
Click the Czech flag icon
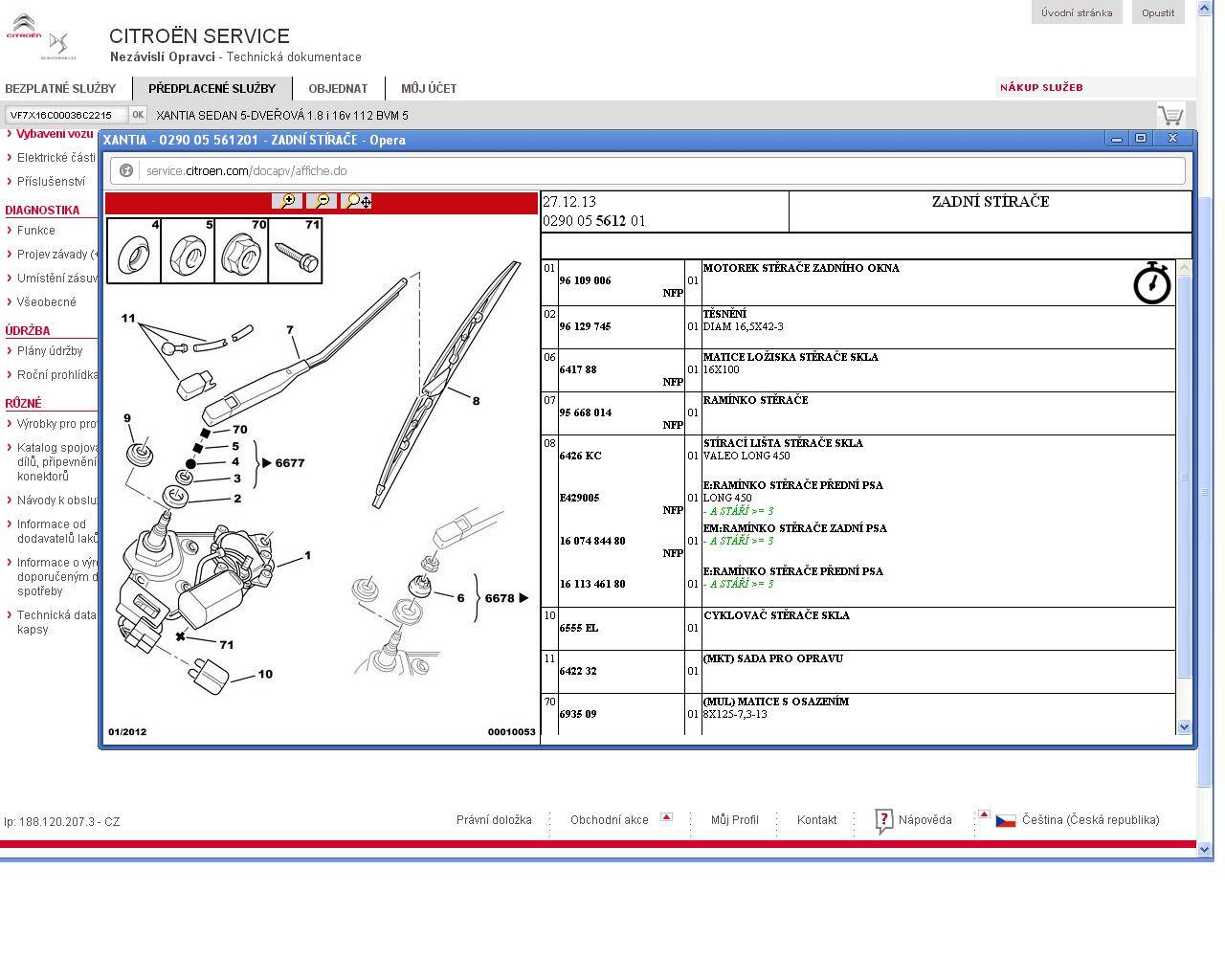coord(1005,821)
